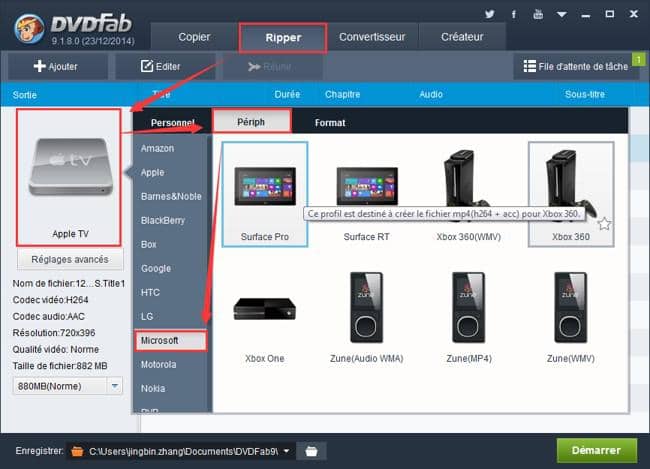Select the Format profile tab
The image size is (650, 469).
click(330, 123)
